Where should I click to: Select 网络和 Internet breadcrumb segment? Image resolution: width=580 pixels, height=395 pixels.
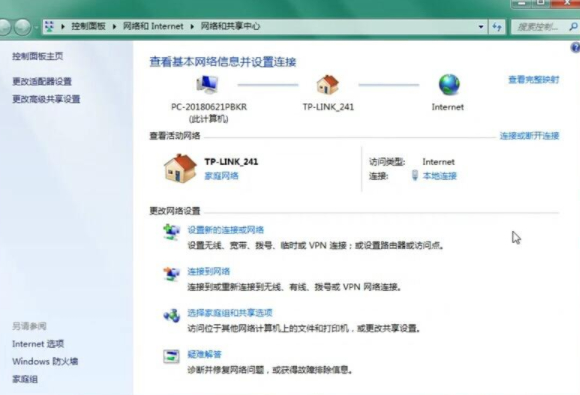[153, 26]
